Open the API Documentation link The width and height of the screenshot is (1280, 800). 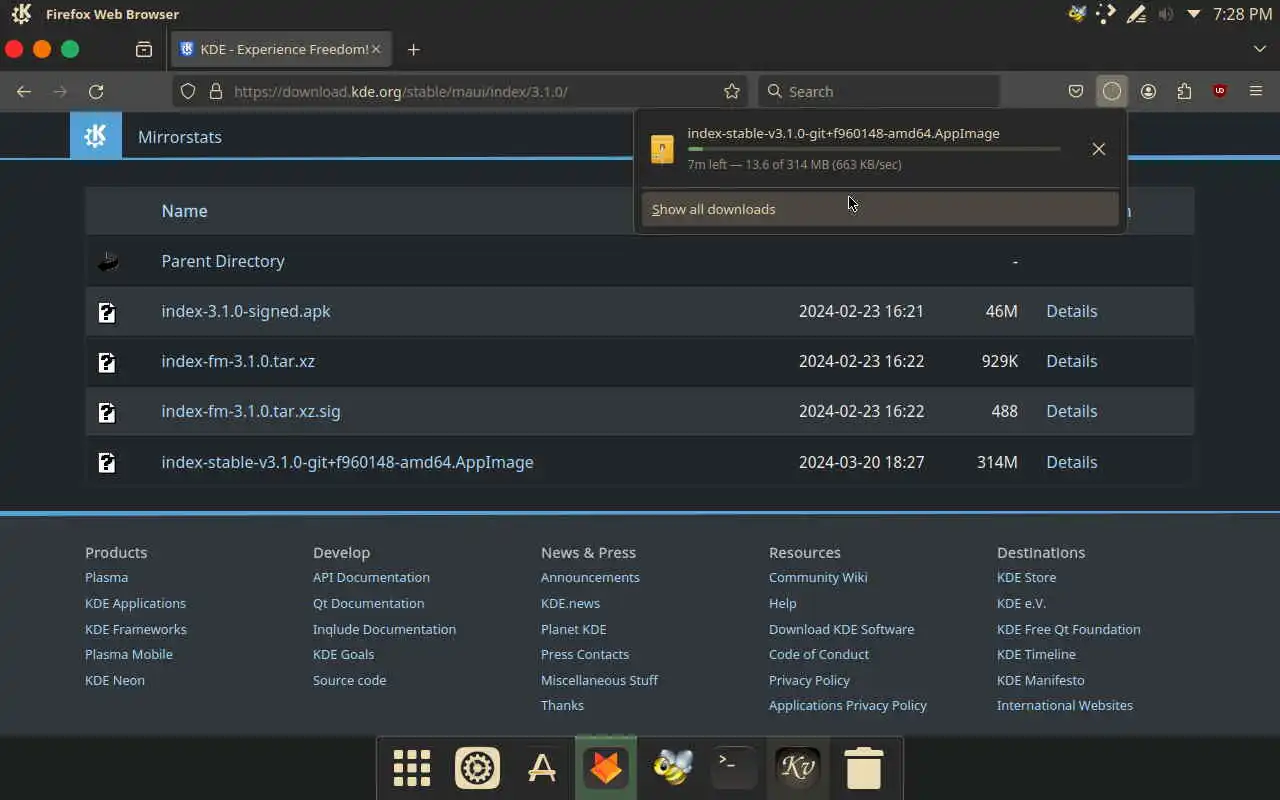point(371,577)
